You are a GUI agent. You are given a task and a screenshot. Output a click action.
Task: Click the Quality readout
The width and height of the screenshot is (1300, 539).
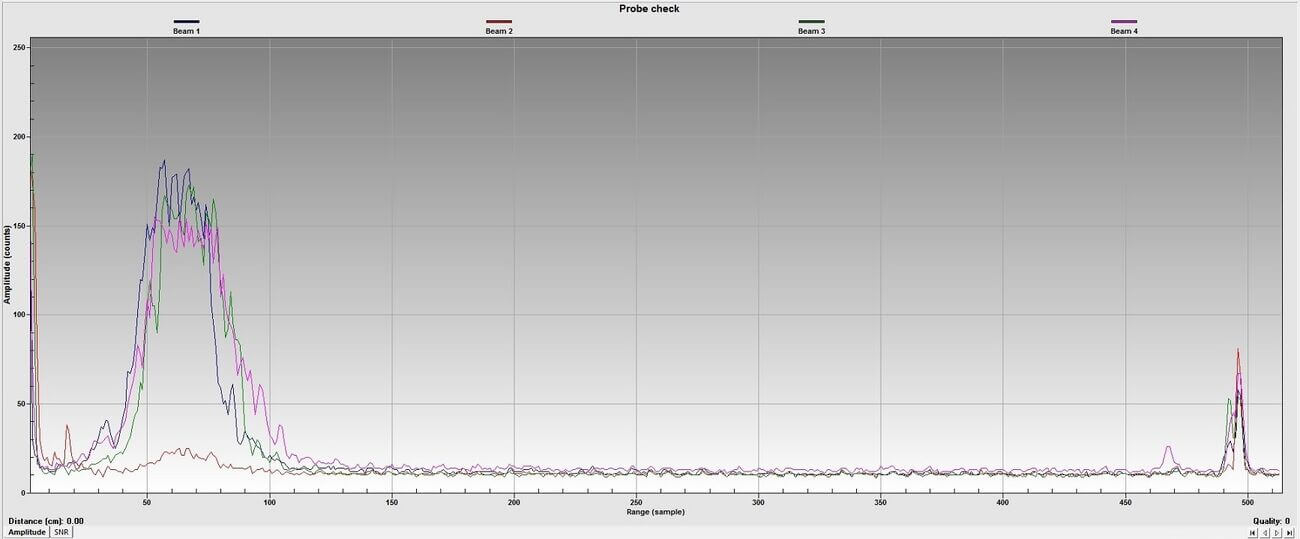click(x=1273, y=521)
